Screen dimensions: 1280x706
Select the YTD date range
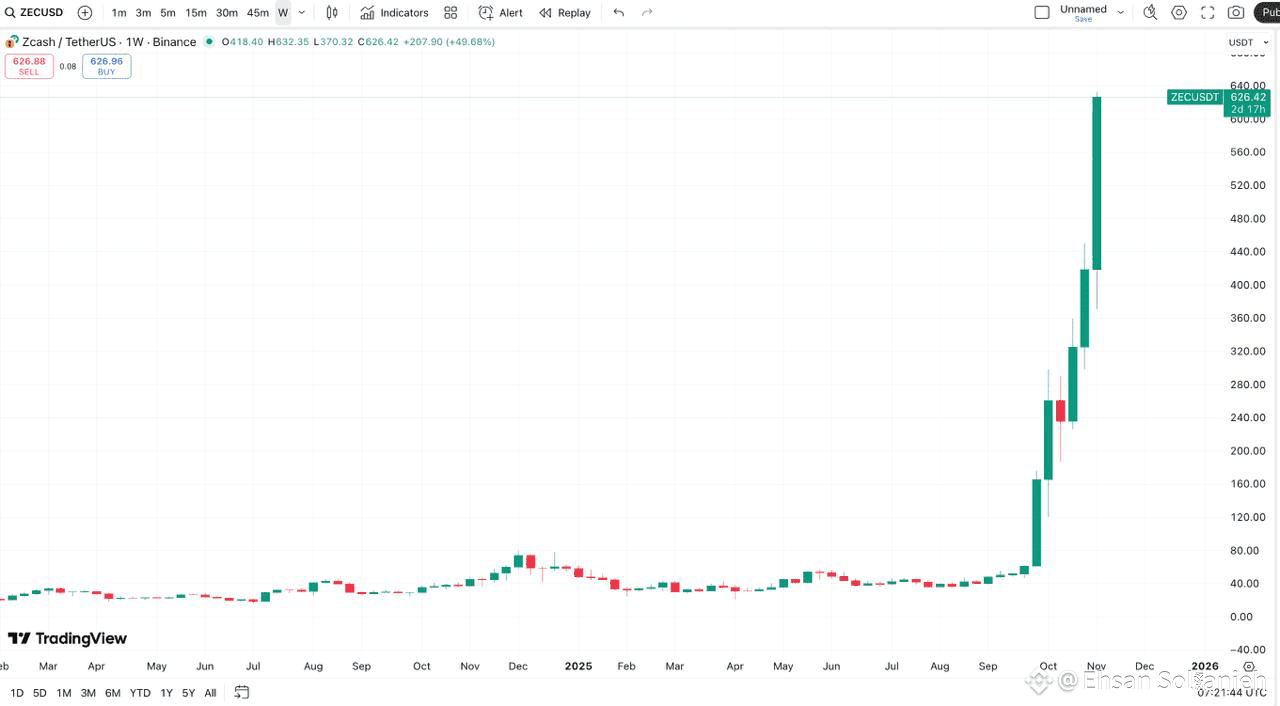140,693
